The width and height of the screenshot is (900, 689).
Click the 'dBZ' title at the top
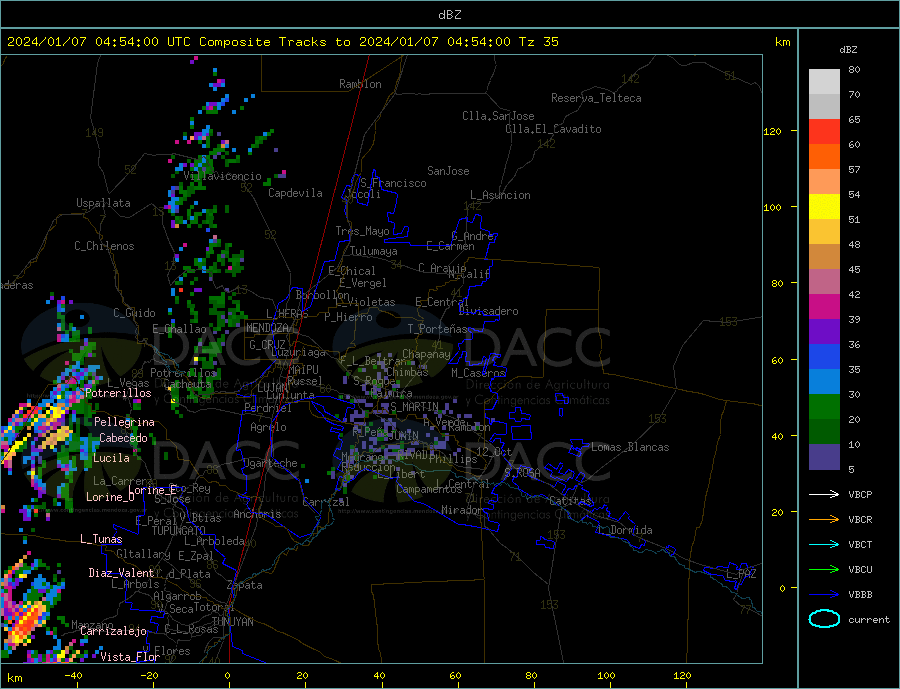coord(449,15)
